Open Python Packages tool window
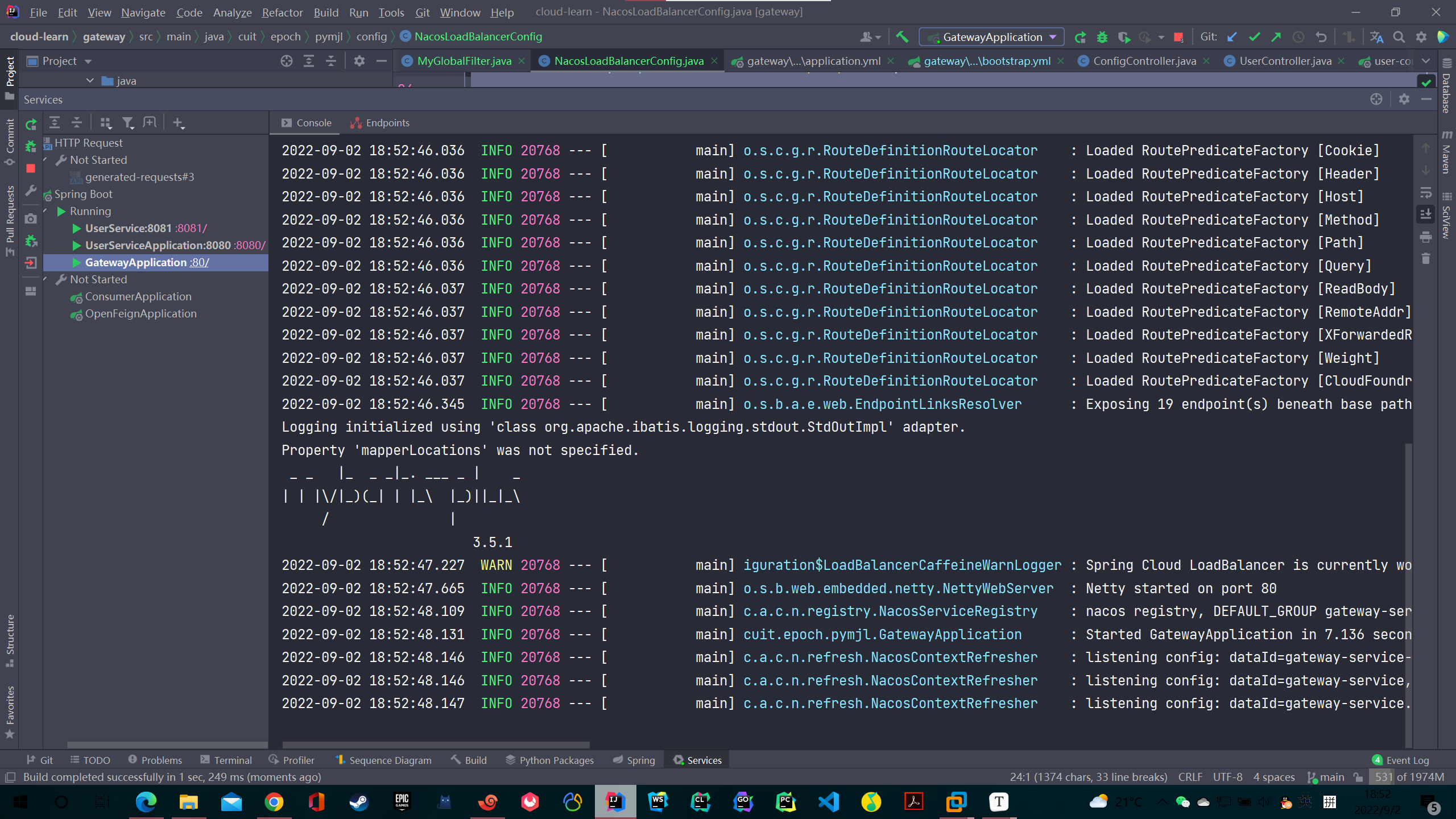This screenshot has width=1456, height=819. 549,760
